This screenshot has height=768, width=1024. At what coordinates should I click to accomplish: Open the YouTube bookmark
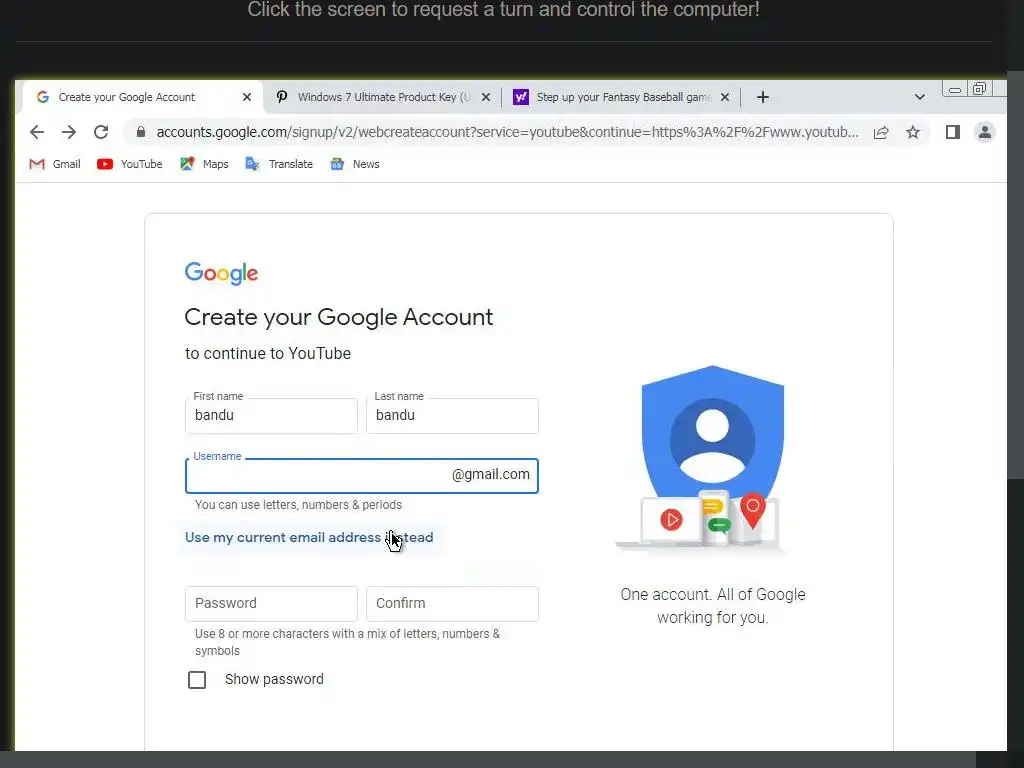click(x=129, y=164)
